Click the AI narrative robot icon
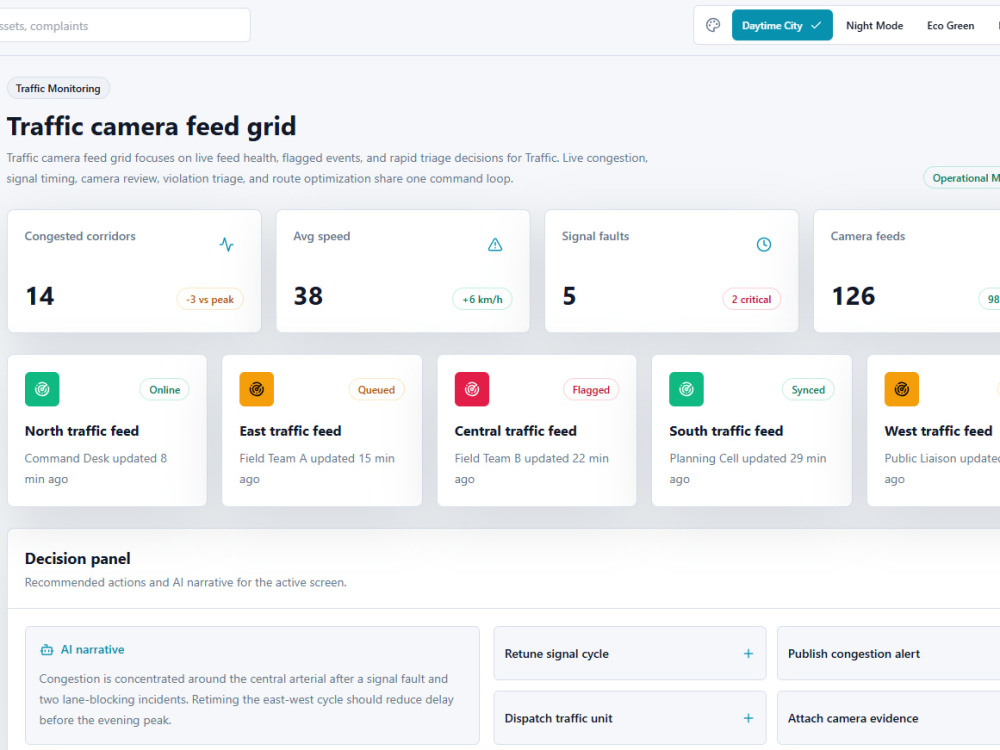1000x750 pixels. click(x=47, y=650)
